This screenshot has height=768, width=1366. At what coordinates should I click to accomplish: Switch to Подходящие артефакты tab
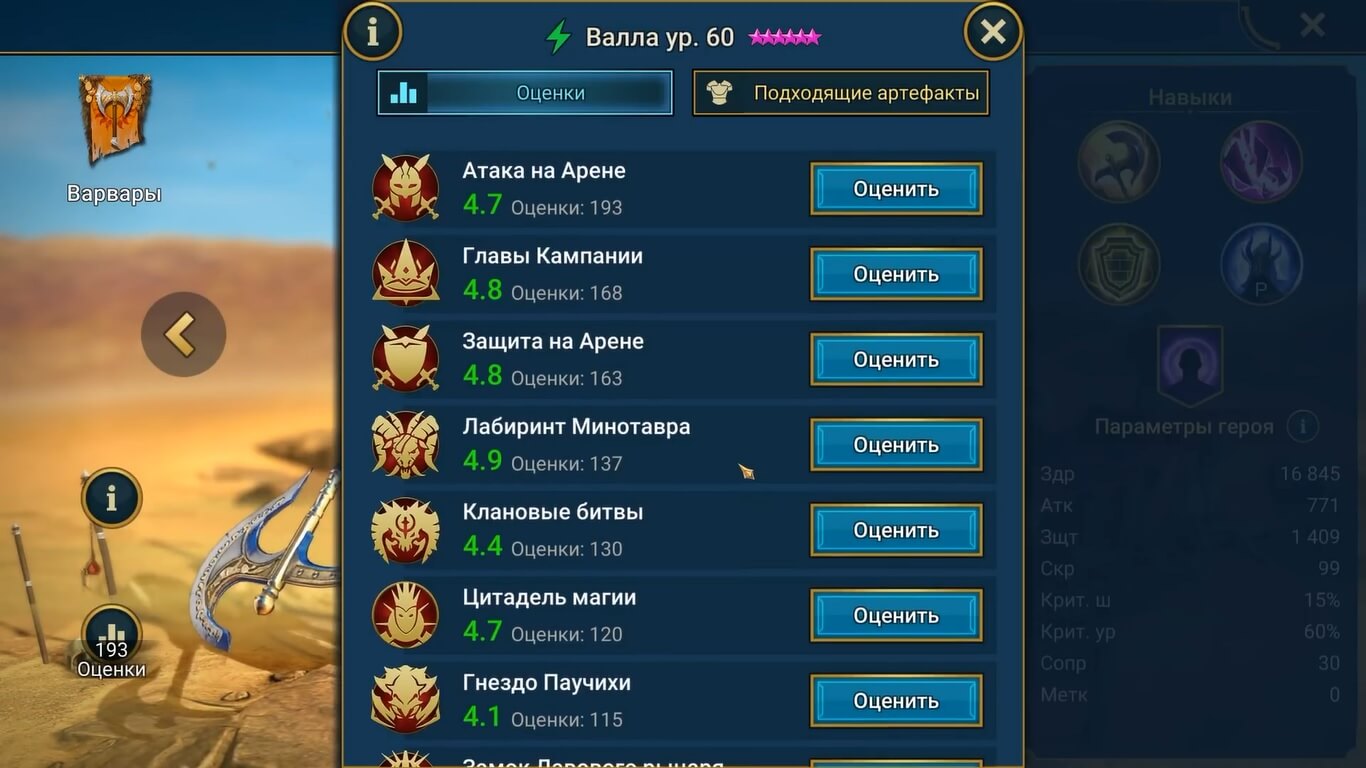tap(841, 93)
